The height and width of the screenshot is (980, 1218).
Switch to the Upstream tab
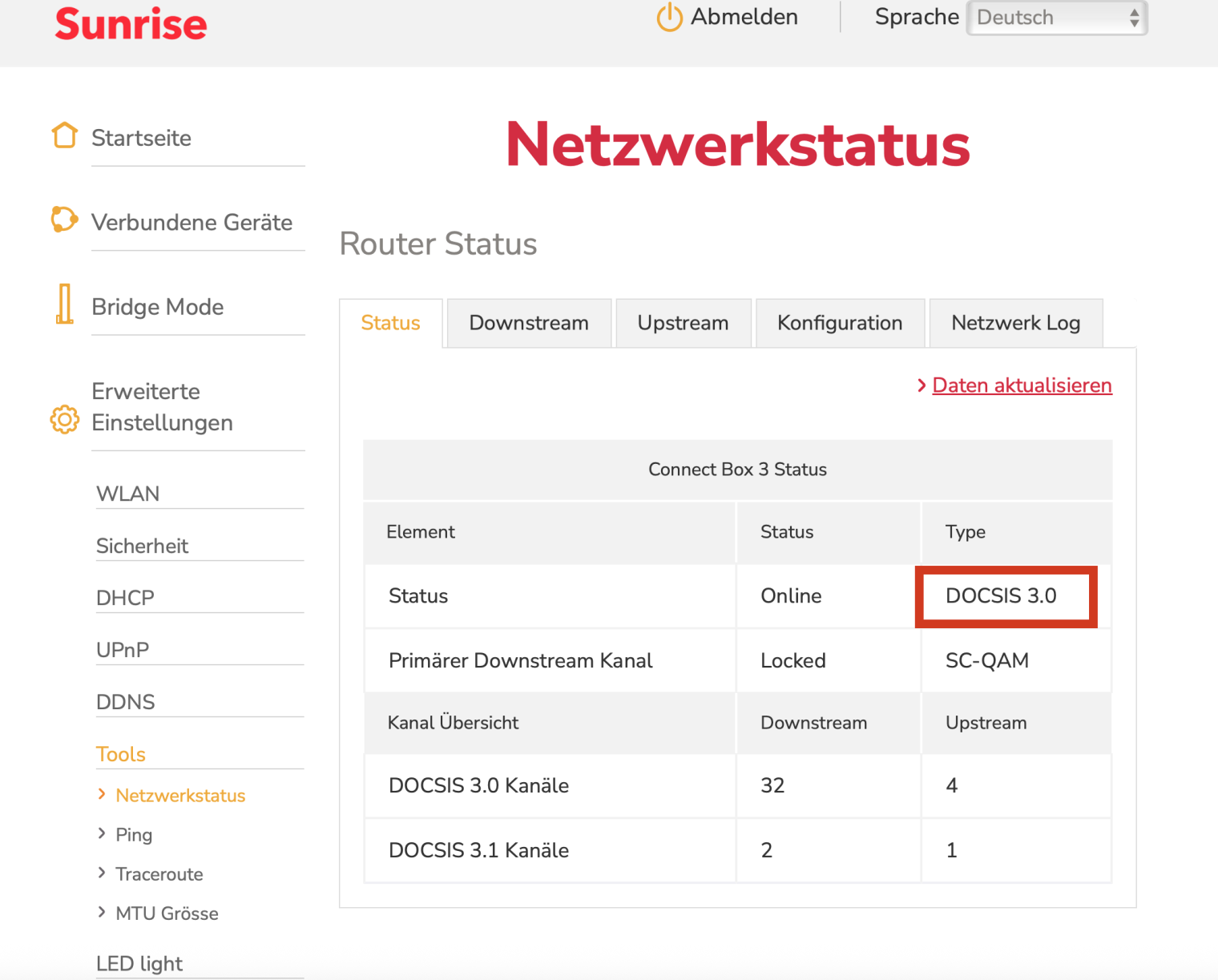coord(683,323)
